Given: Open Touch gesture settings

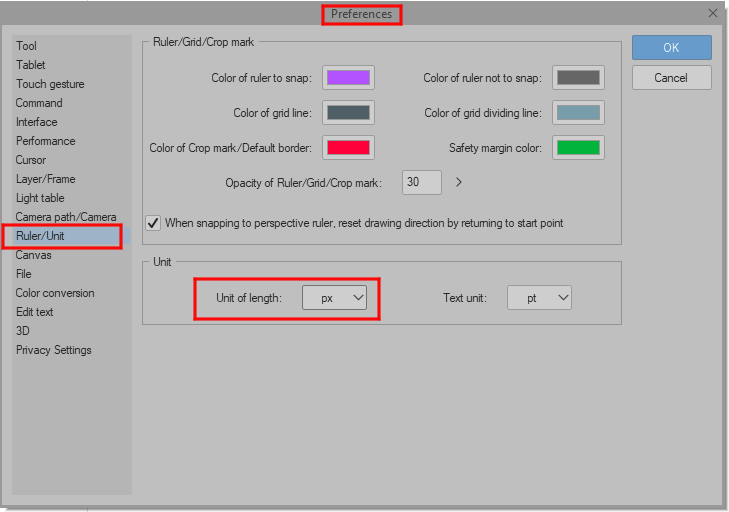Looking at the screenshot, I should (x=50, y=84).
